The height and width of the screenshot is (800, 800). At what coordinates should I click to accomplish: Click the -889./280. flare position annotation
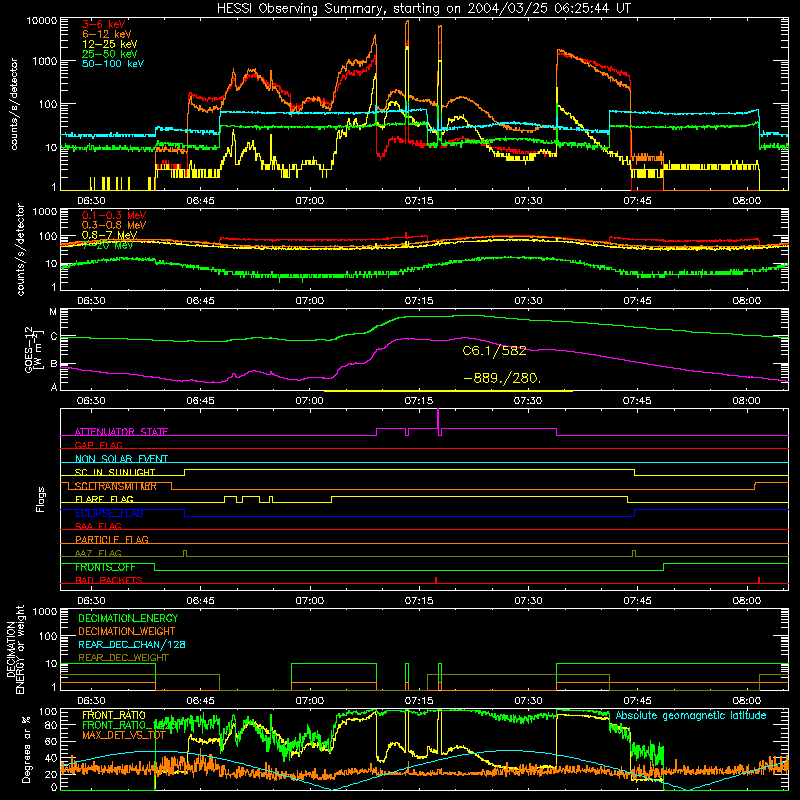tap(502, 378)
